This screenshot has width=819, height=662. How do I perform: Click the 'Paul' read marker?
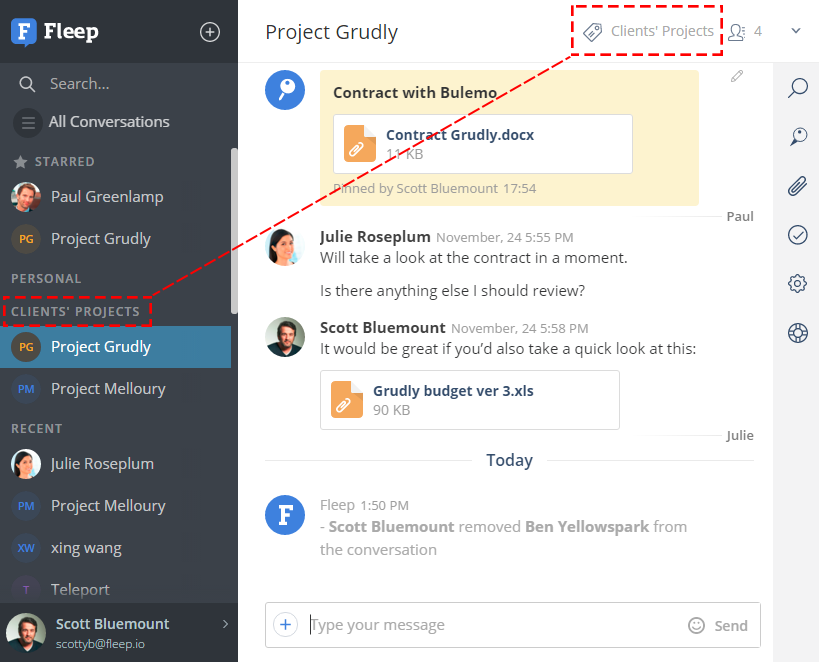(x=740, y=216)
